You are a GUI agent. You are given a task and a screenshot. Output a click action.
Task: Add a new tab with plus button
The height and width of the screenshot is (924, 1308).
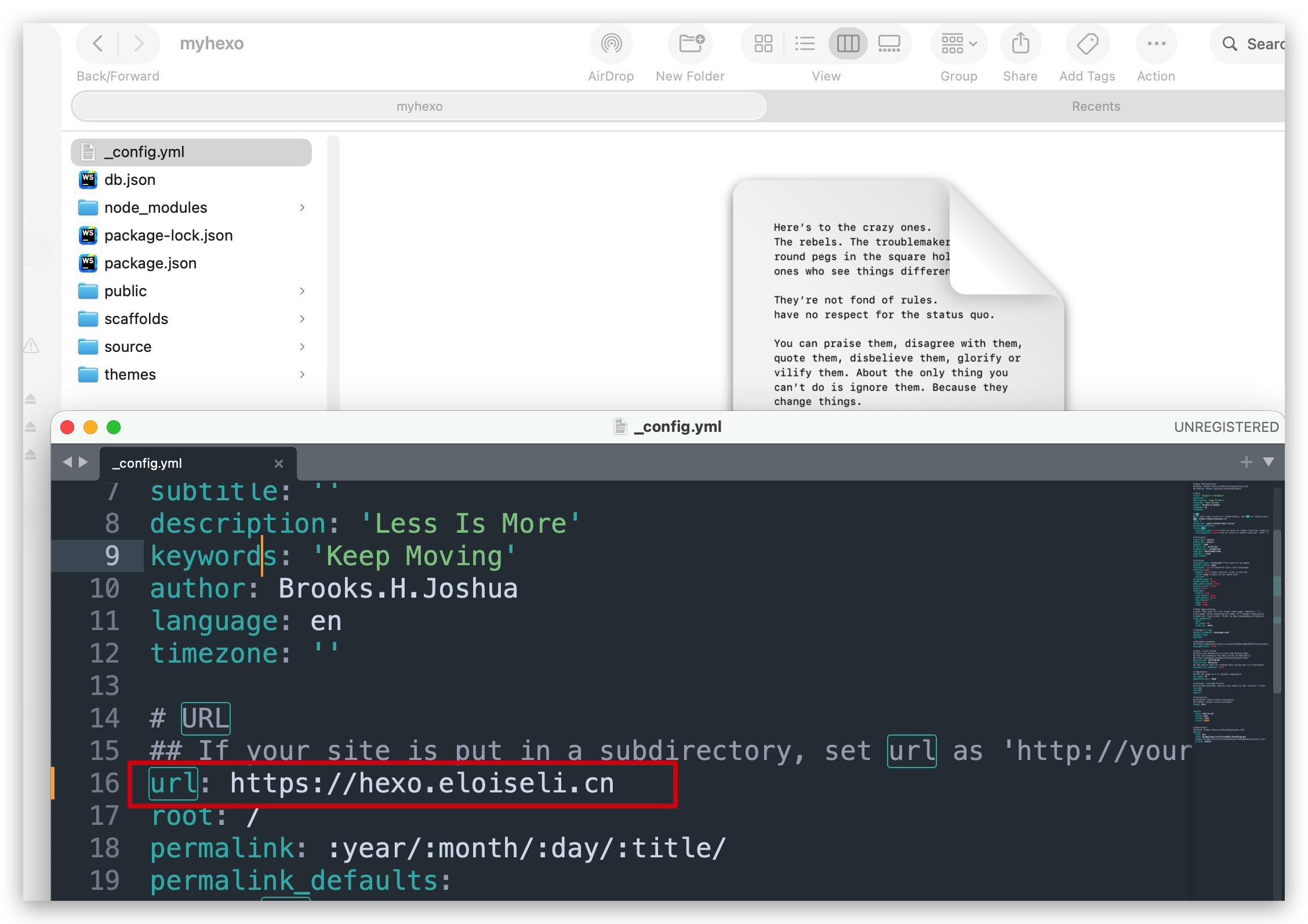coord(1246,462)
